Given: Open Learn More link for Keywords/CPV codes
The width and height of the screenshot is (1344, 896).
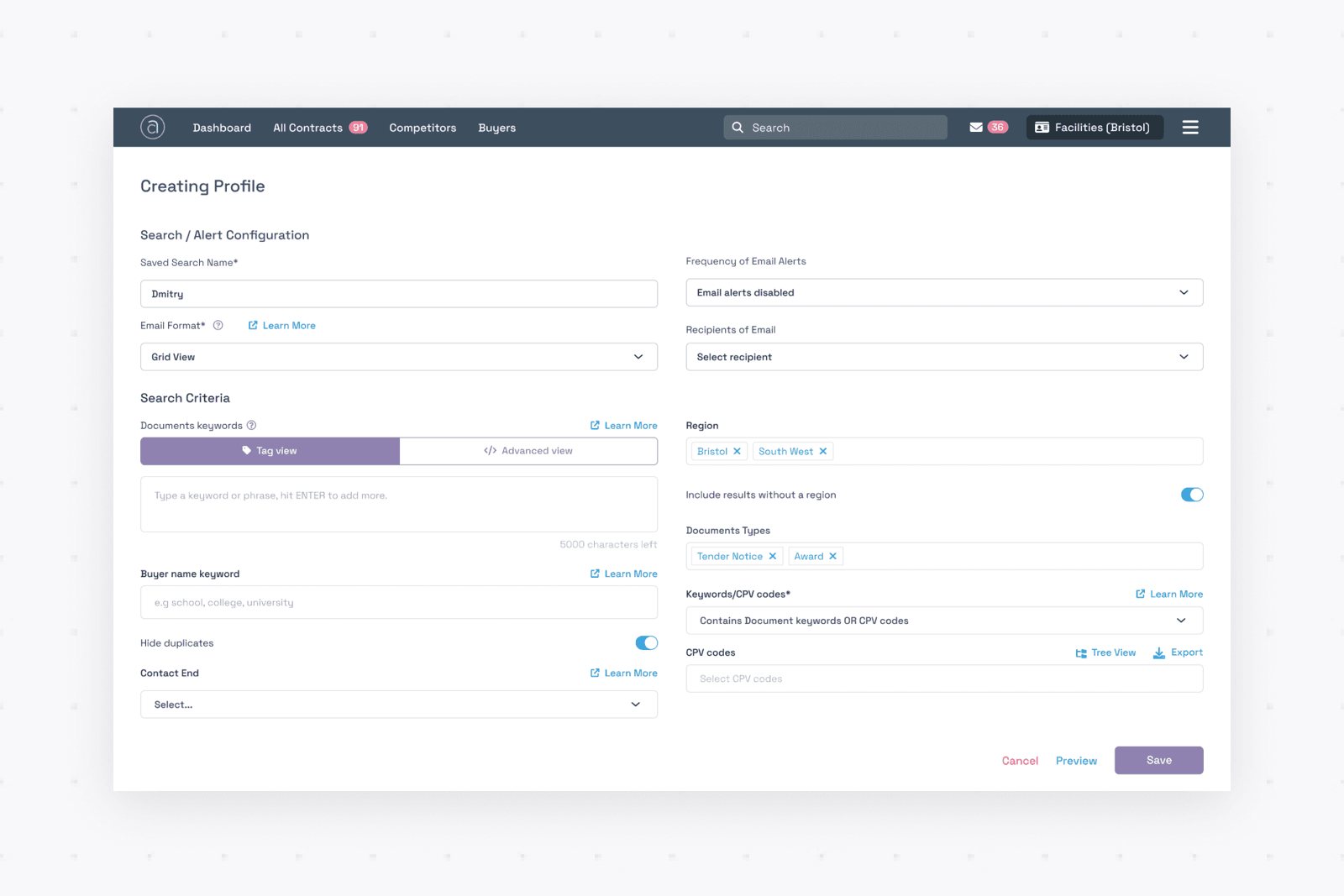Looking at the screenshot, I should coord(1169,594).
